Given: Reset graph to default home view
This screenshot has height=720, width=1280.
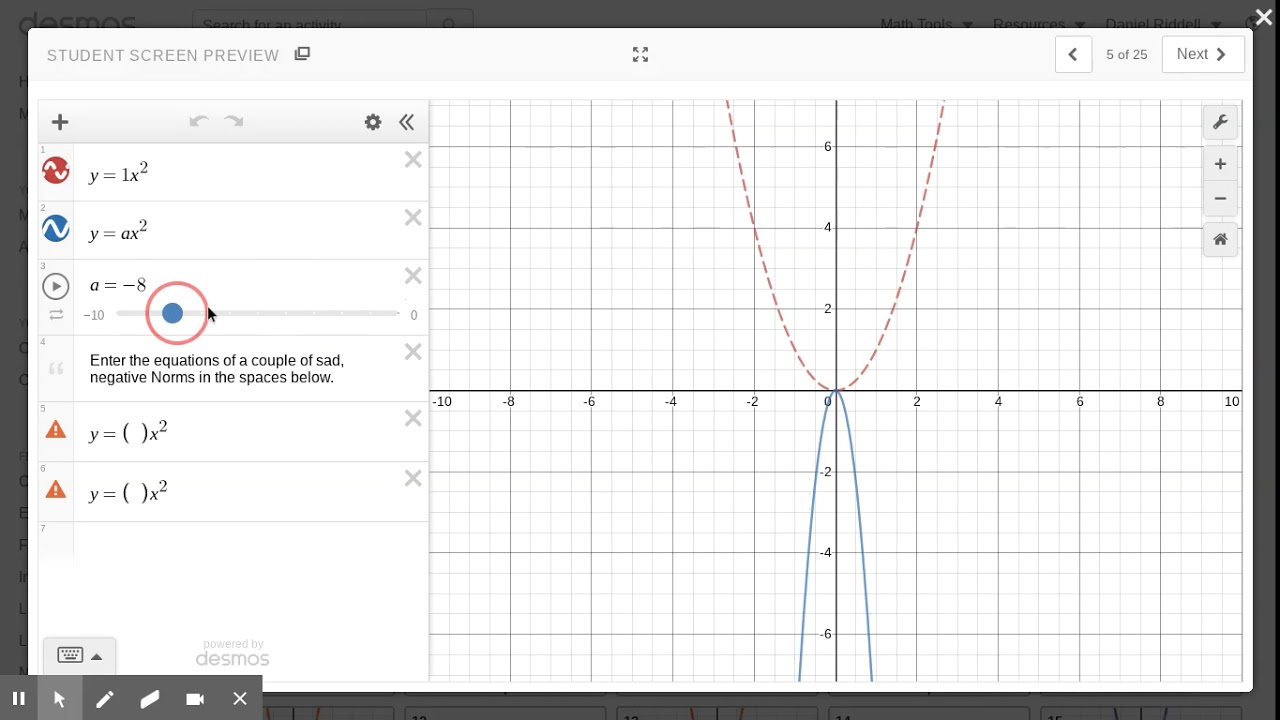Looking at the screenshot, I should tap(1220, 240).
